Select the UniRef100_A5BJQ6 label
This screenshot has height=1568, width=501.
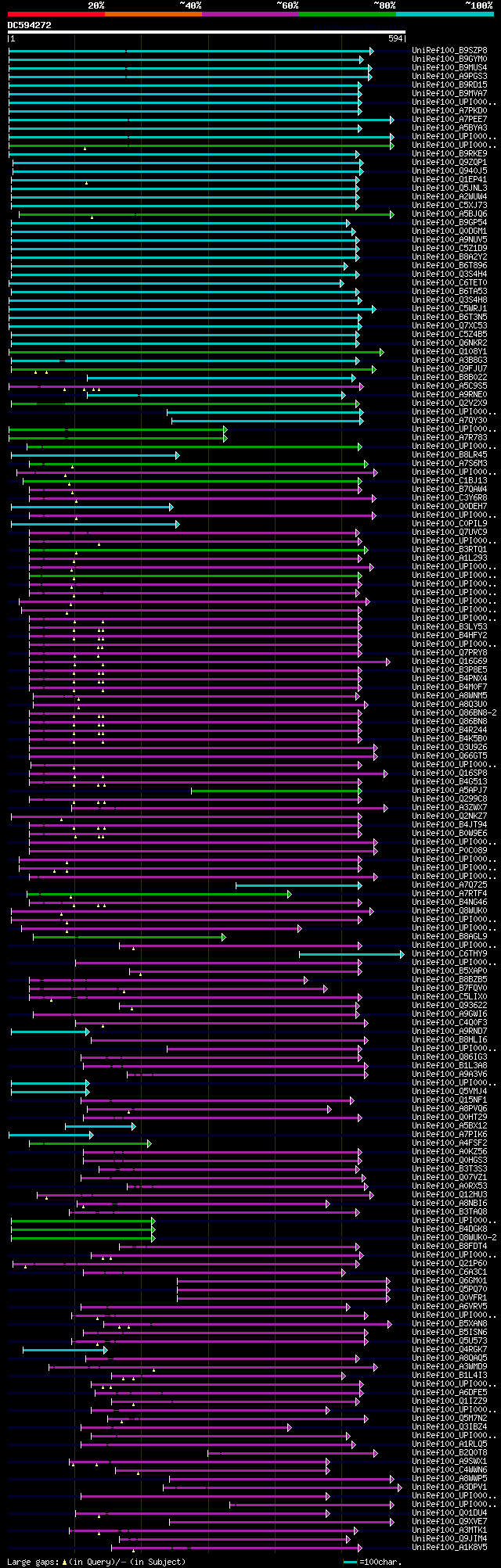pyautogui.click(x=449, y=214)
